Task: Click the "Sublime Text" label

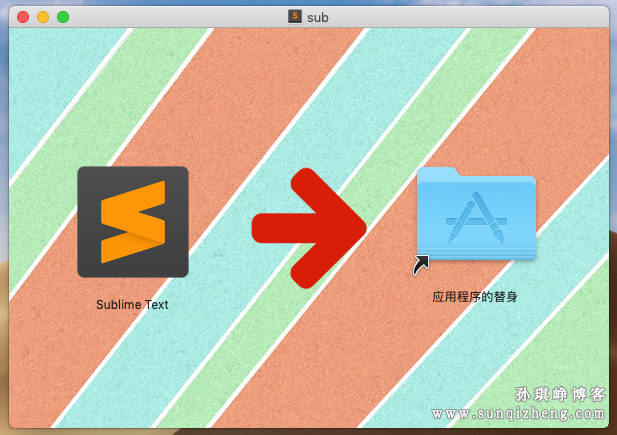Action: pos(132,305)
